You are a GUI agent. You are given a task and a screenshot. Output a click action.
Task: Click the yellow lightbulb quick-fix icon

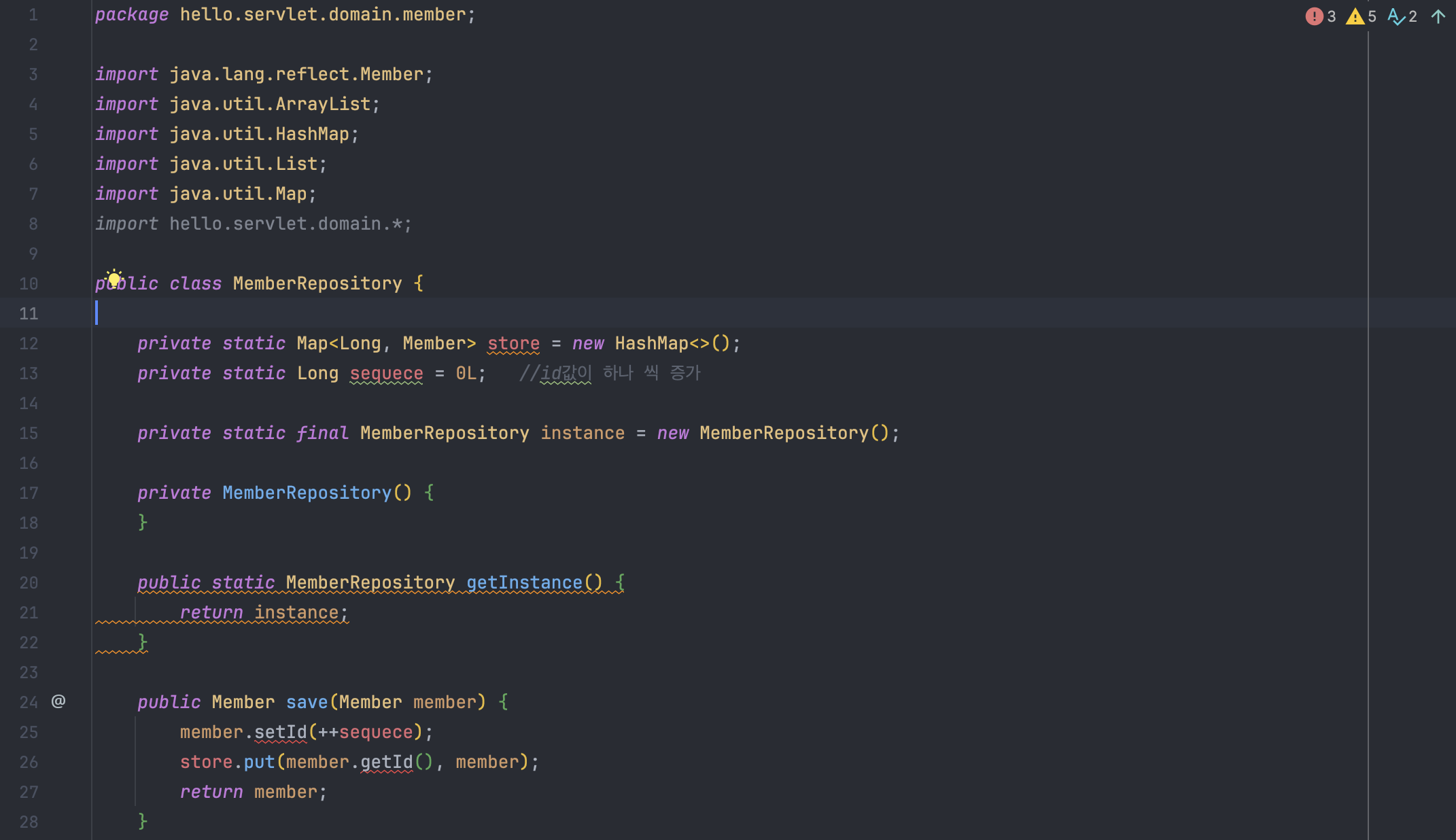coord(114,277)
